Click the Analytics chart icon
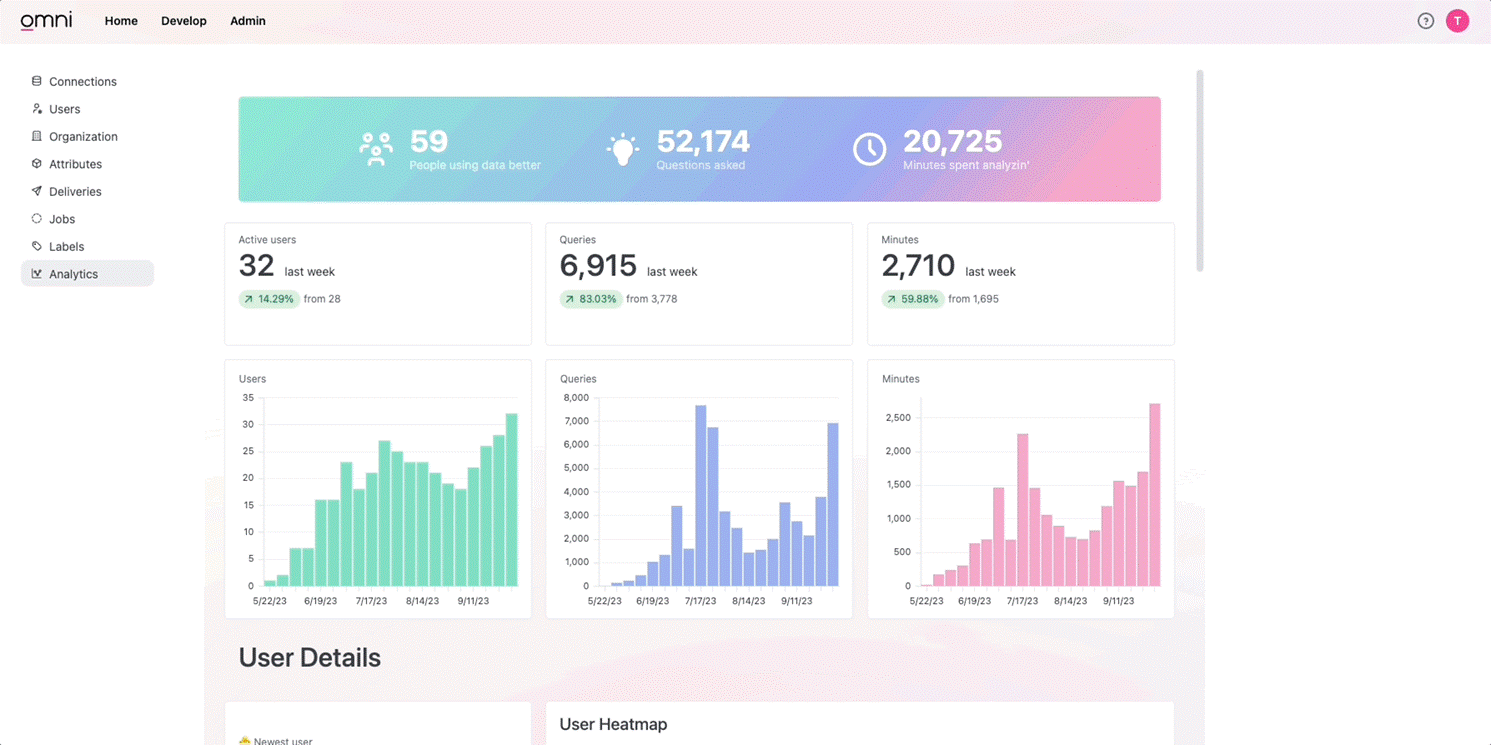Viewport: 1491px width, 745px height. [37, 274]
